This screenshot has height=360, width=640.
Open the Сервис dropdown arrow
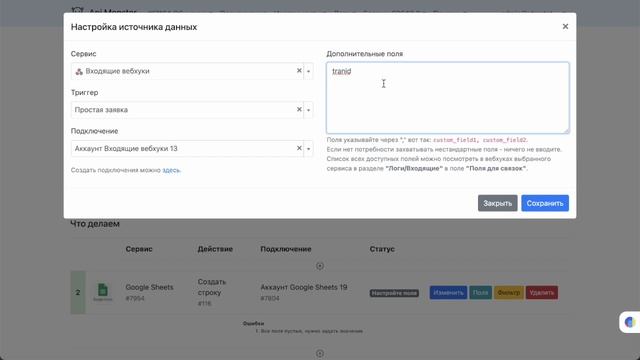tap(309, 71)
